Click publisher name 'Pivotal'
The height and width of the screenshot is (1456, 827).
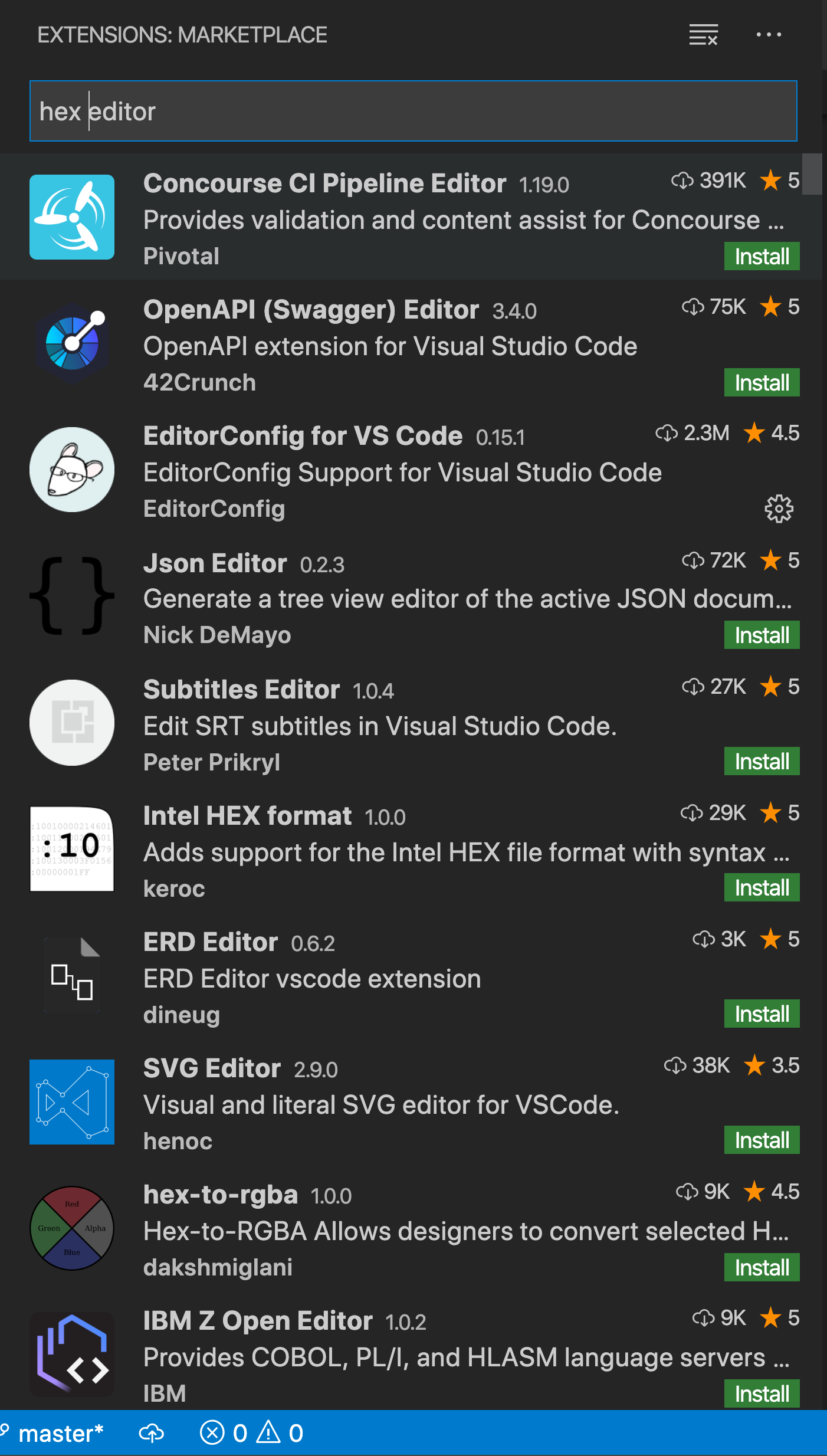181,256
